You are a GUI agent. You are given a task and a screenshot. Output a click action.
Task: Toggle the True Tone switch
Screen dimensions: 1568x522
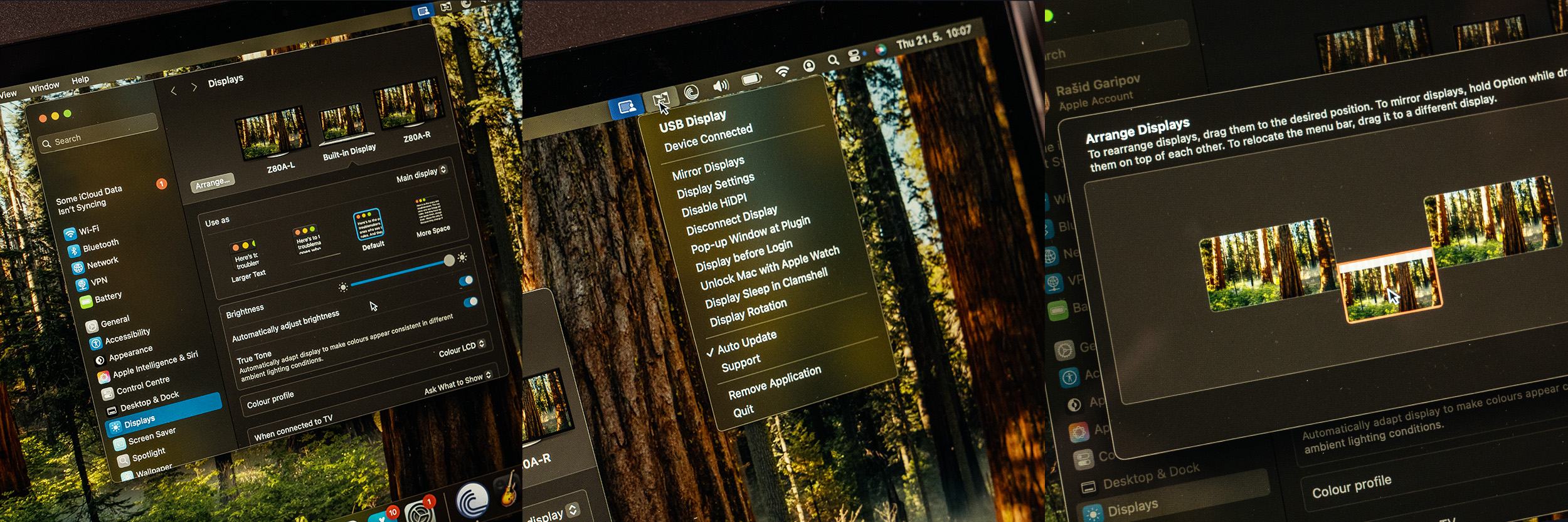[470, 302]
